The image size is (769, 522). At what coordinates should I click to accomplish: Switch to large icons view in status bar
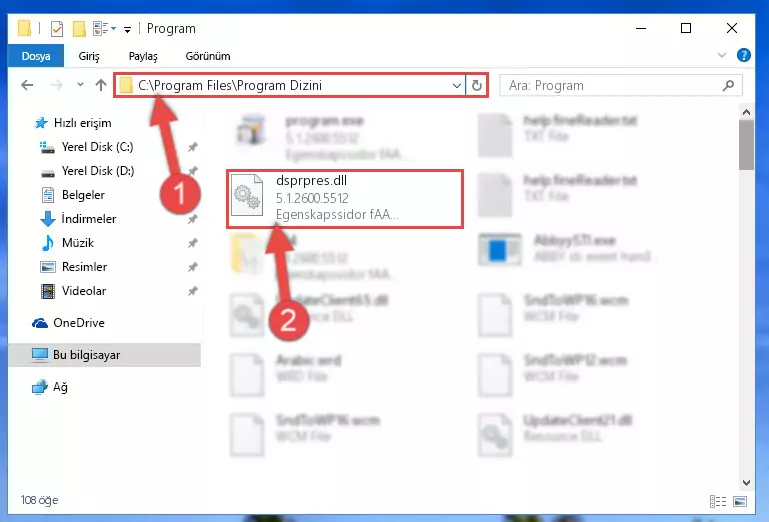[x=740, y=501]
